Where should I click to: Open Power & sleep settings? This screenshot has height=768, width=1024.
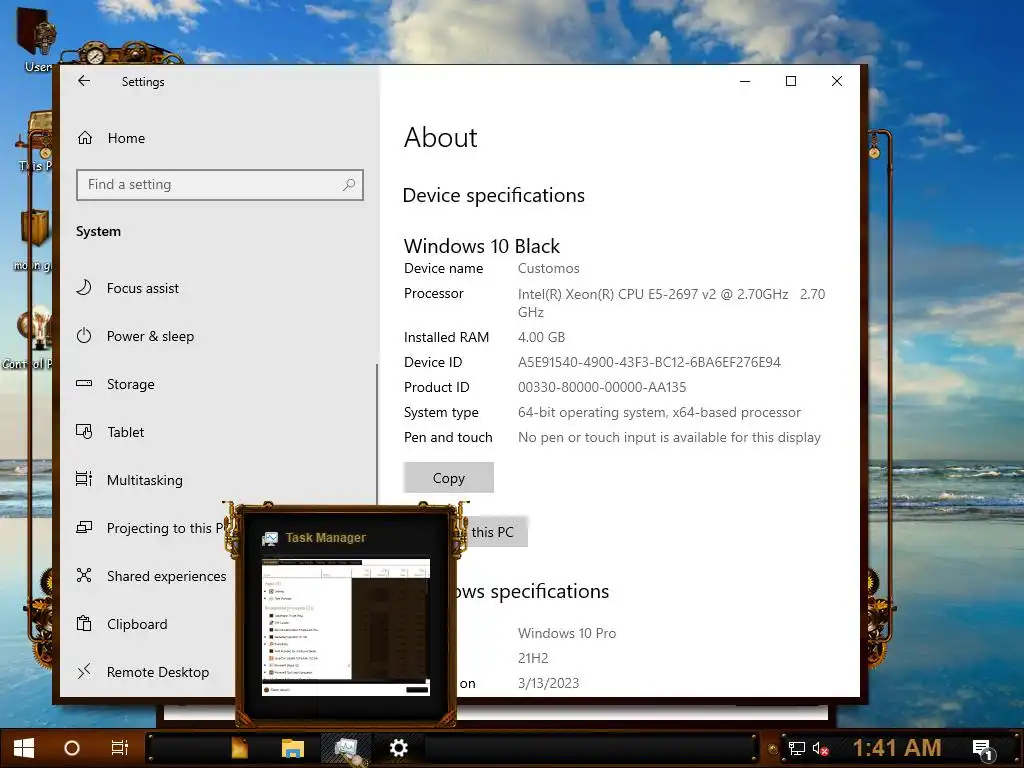click(x=150, y=336)
